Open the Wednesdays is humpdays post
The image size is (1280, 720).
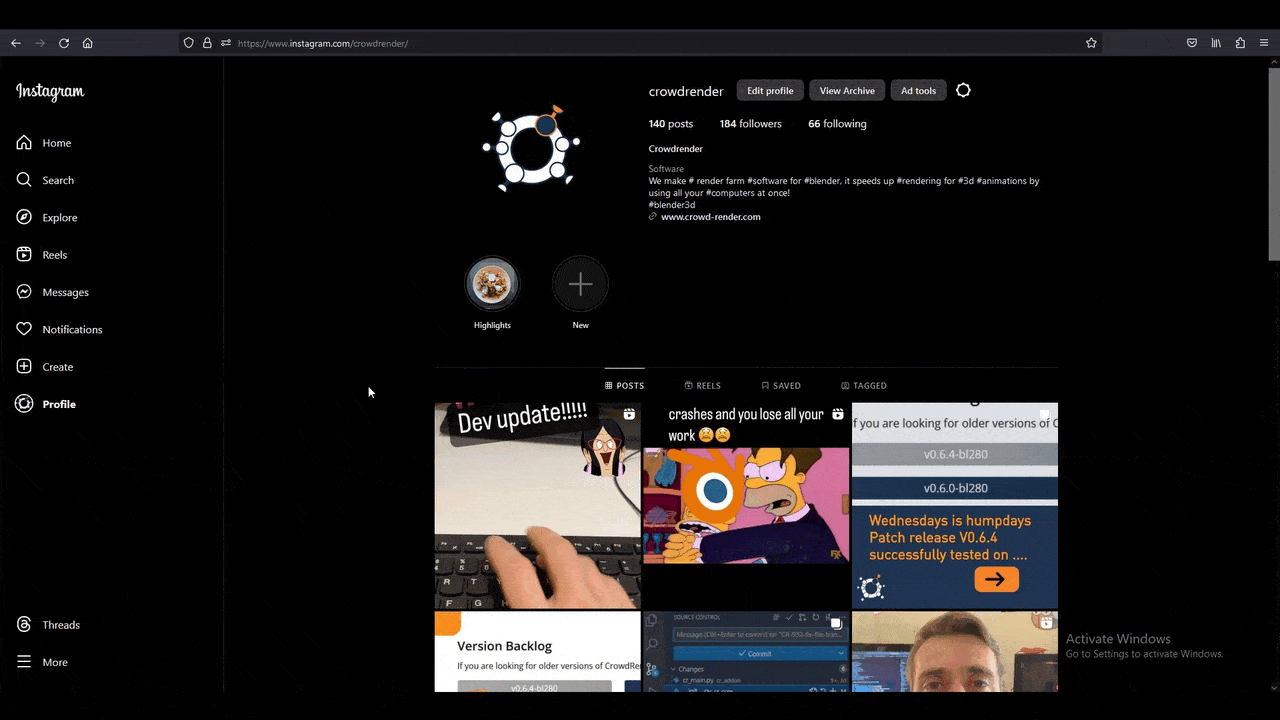coord(954,506)
